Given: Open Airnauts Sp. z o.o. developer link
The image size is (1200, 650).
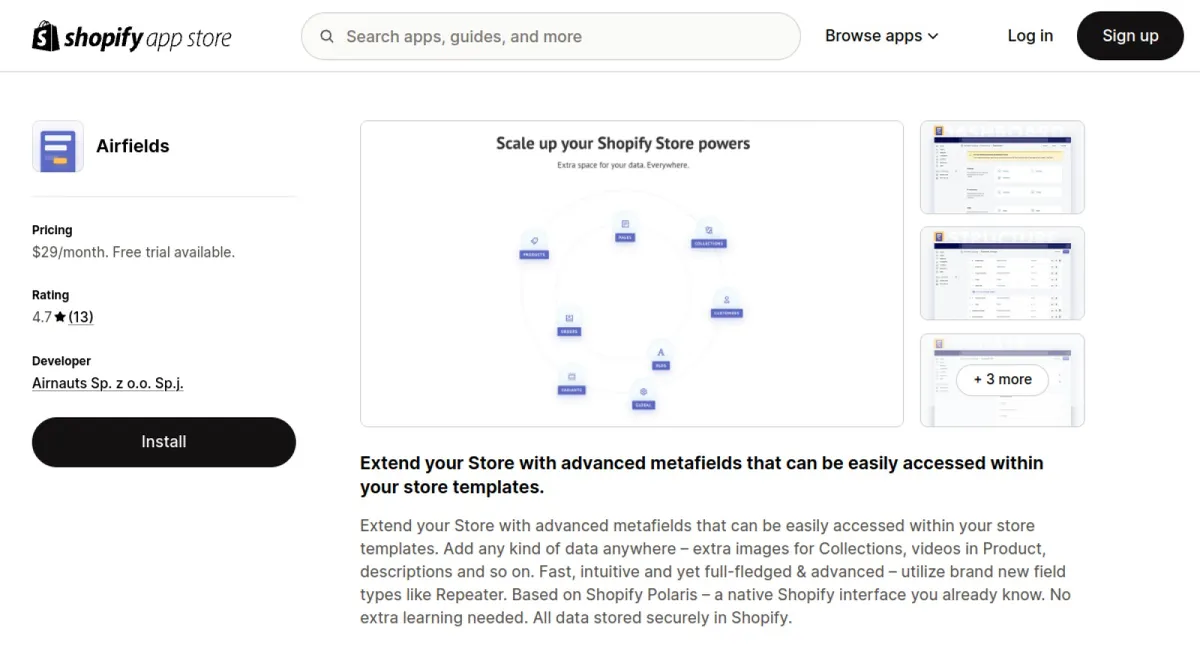Looking at the screenshot, I should click(108, 383).
